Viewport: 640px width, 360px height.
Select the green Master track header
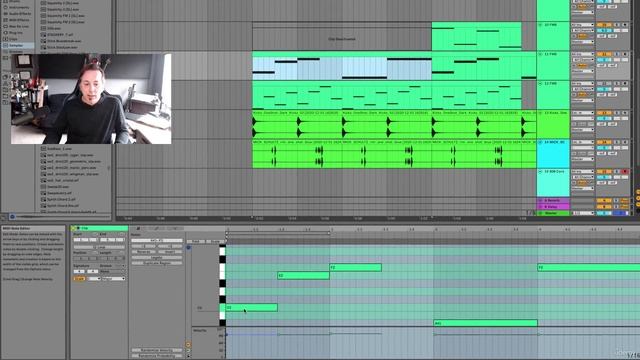pyautogui.click(x=553, y=213)
